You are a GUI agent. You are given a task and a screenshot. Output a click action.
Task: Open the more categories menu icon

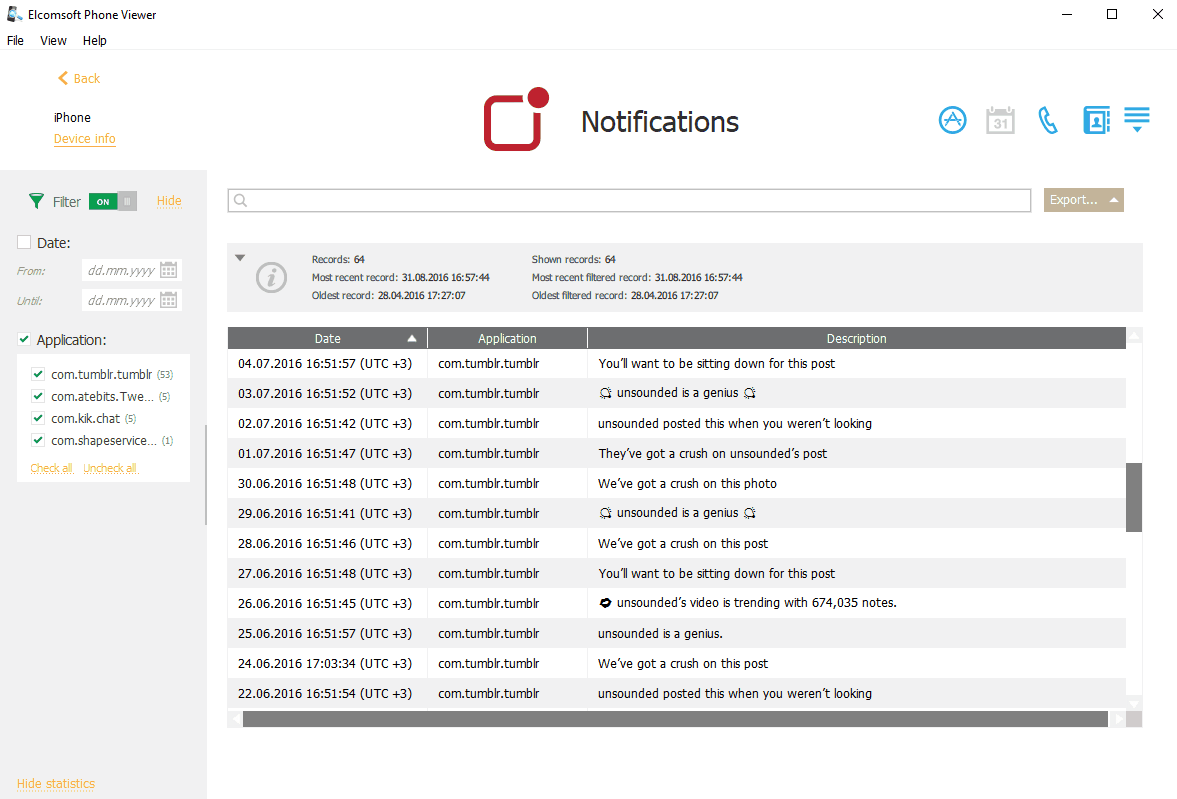point(1137,120)
